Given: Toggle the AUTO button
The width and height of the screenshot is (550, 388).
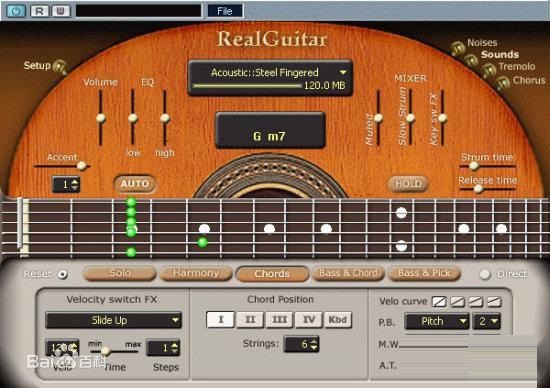Looking at the screenshot, I should [x=135, y=184].
